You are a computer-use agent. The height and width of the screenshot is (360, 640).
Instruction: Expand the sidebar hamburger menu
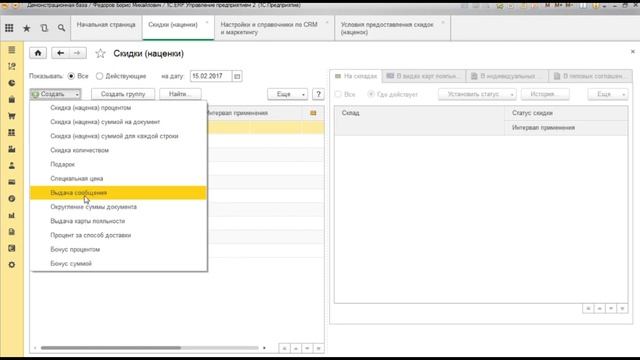point(11,50)
